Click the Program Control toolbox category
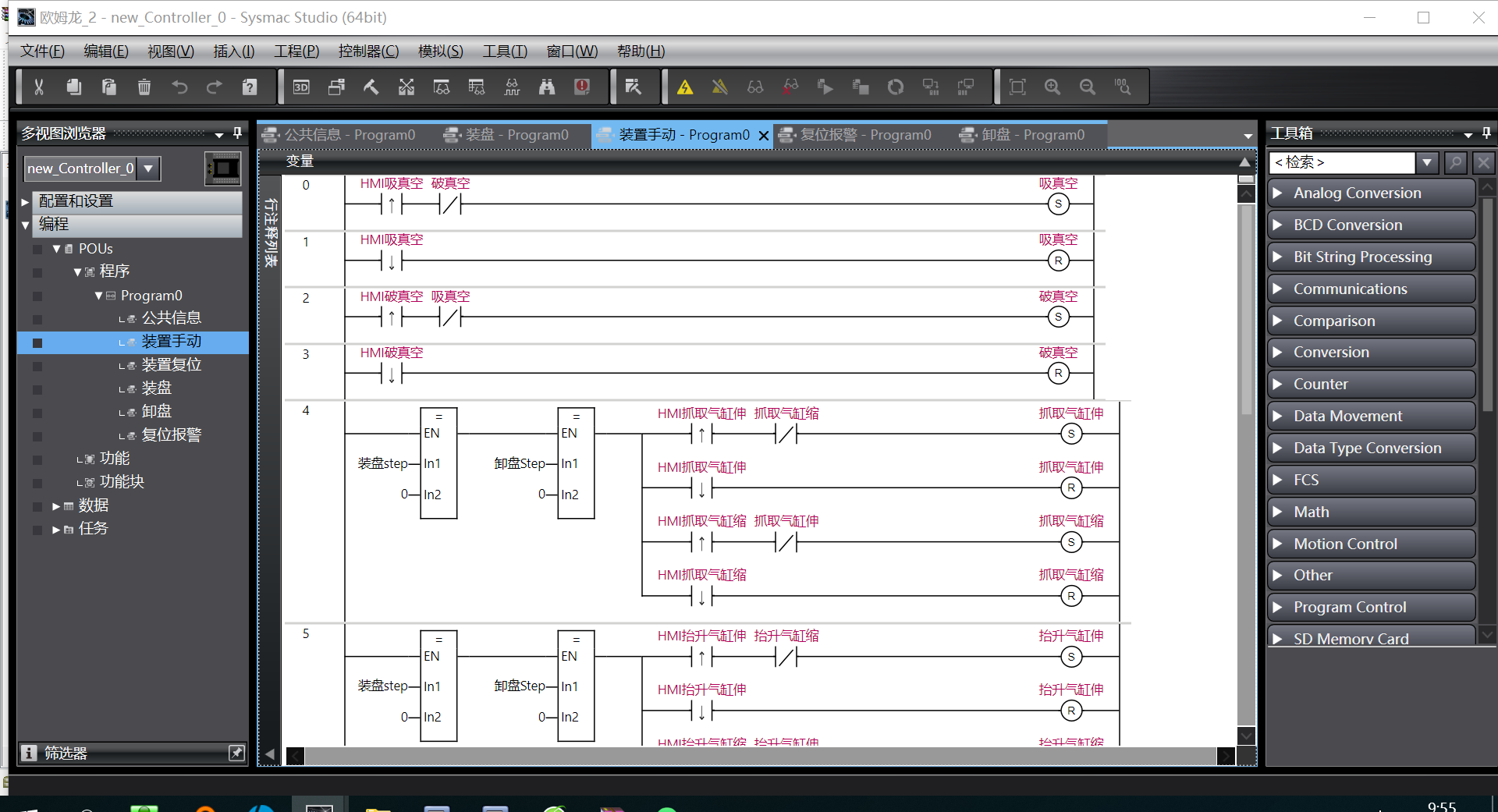The image size is (1498, 812). click(x=1371, y=607)
